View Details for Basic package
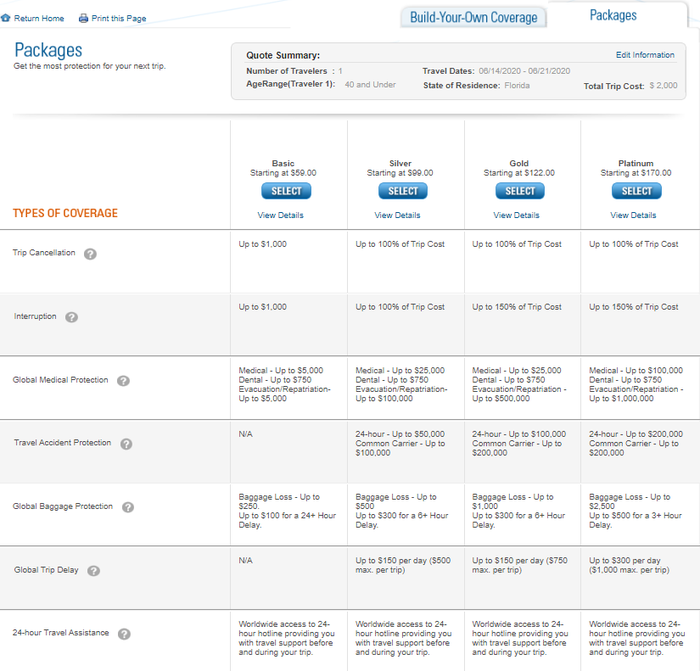 (x=280, y=215)
